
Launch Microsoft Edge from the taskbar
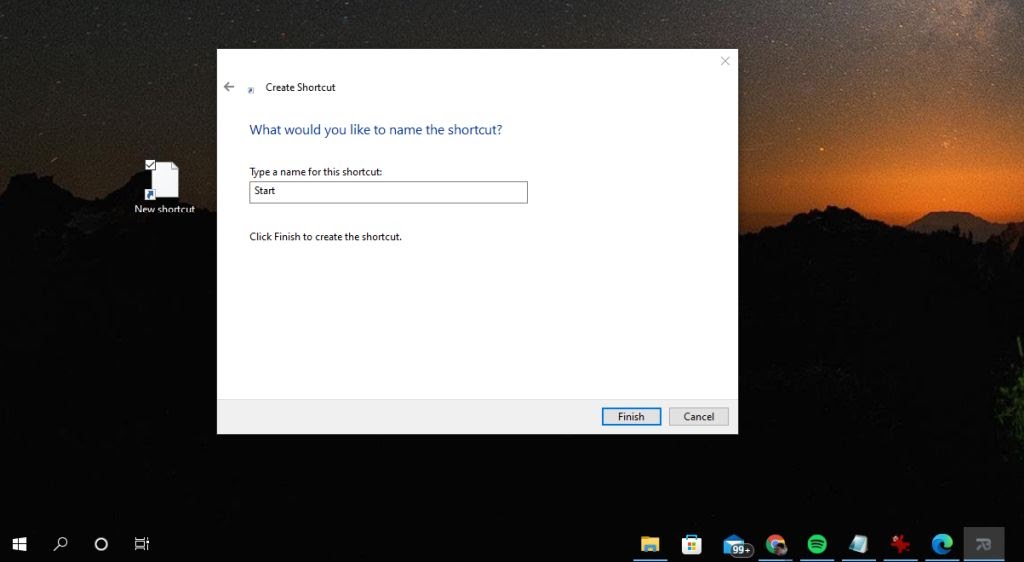click(x=942, y=544)
